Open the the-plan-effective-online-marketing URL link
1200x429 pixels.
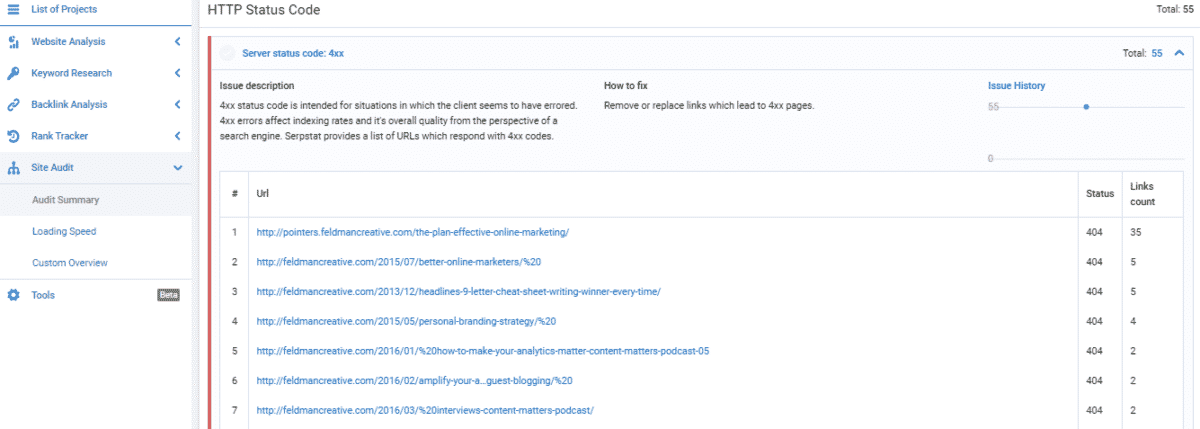tap(412, 232)
